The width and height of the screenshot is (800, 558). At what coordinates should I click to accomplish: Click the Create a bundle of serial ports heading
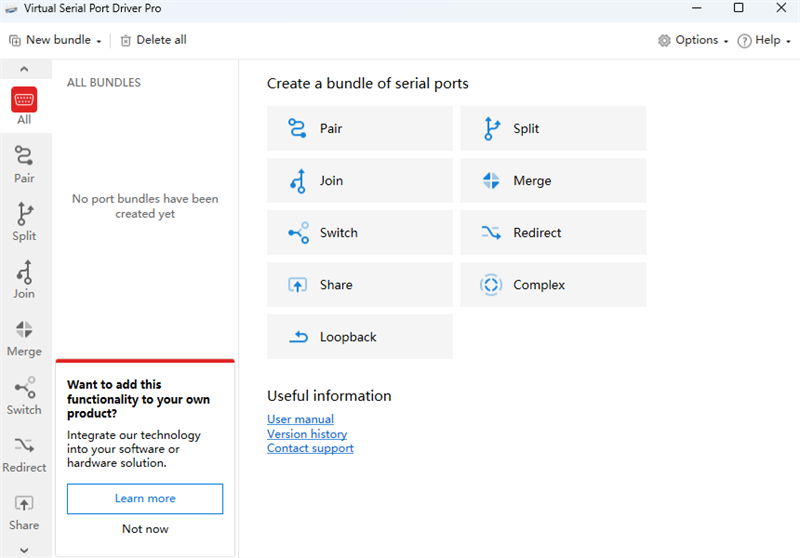[367, 83]
